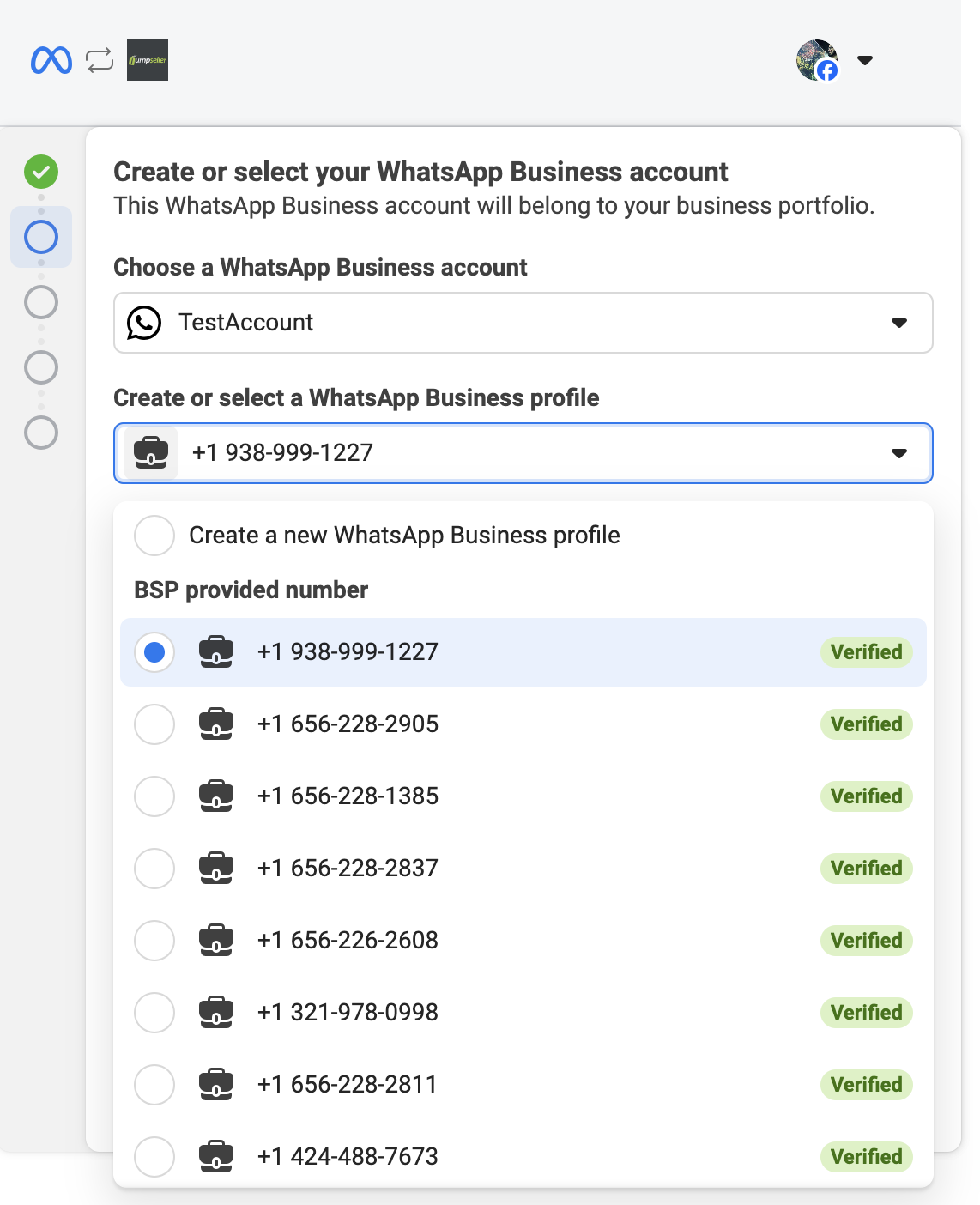Click briefcase icon beside +1 424-488-7673

pyautogui.click(x=216, y=1157)
